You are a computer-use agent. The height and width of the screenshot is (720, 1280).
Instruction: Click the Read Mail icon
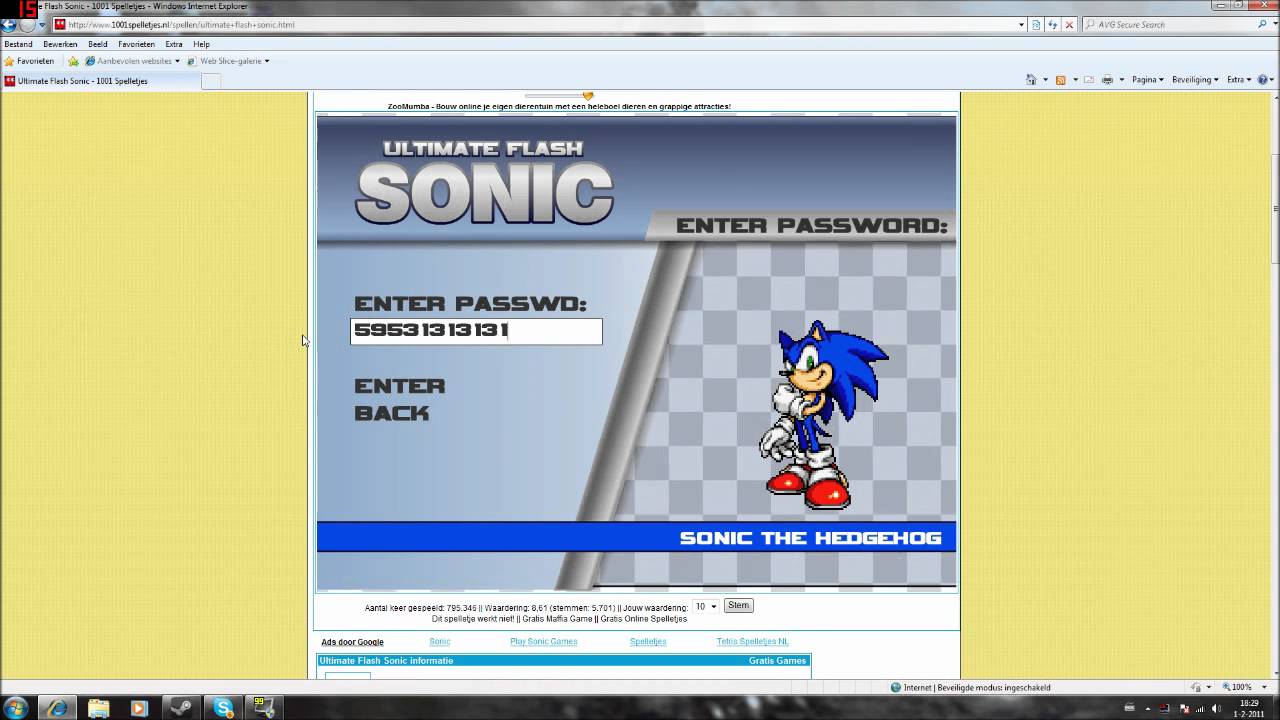click(x=1089, y=80)
